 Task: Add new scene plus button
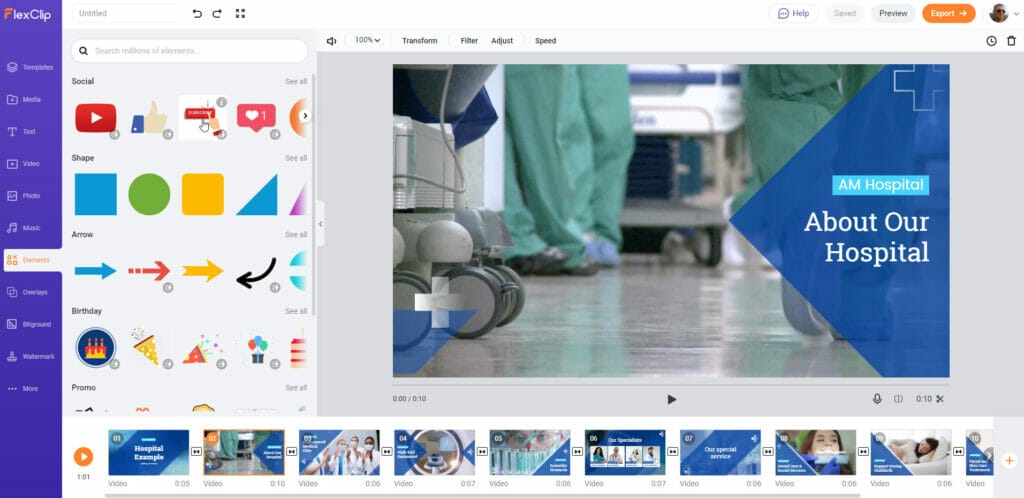[x=1009, y=460]
